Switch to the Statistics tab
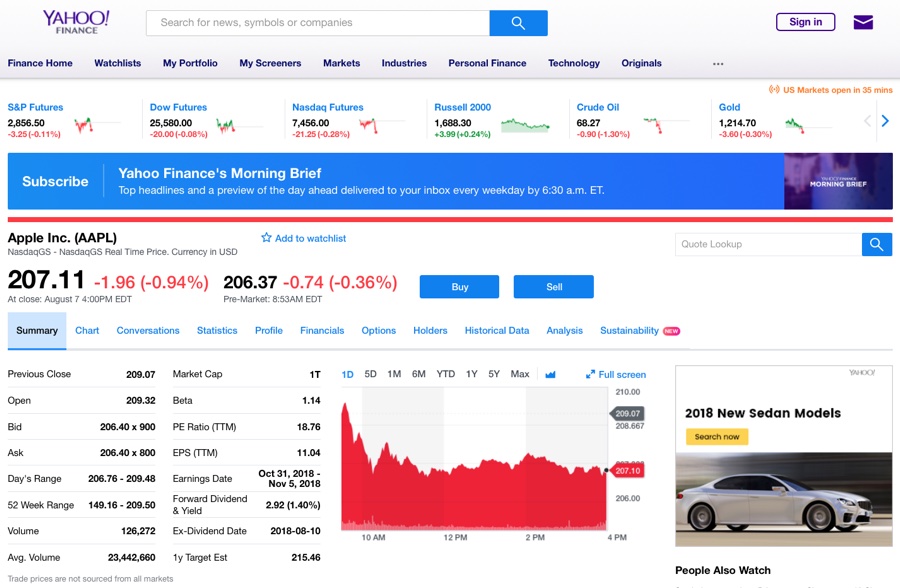900x588 pixels. 217,330
